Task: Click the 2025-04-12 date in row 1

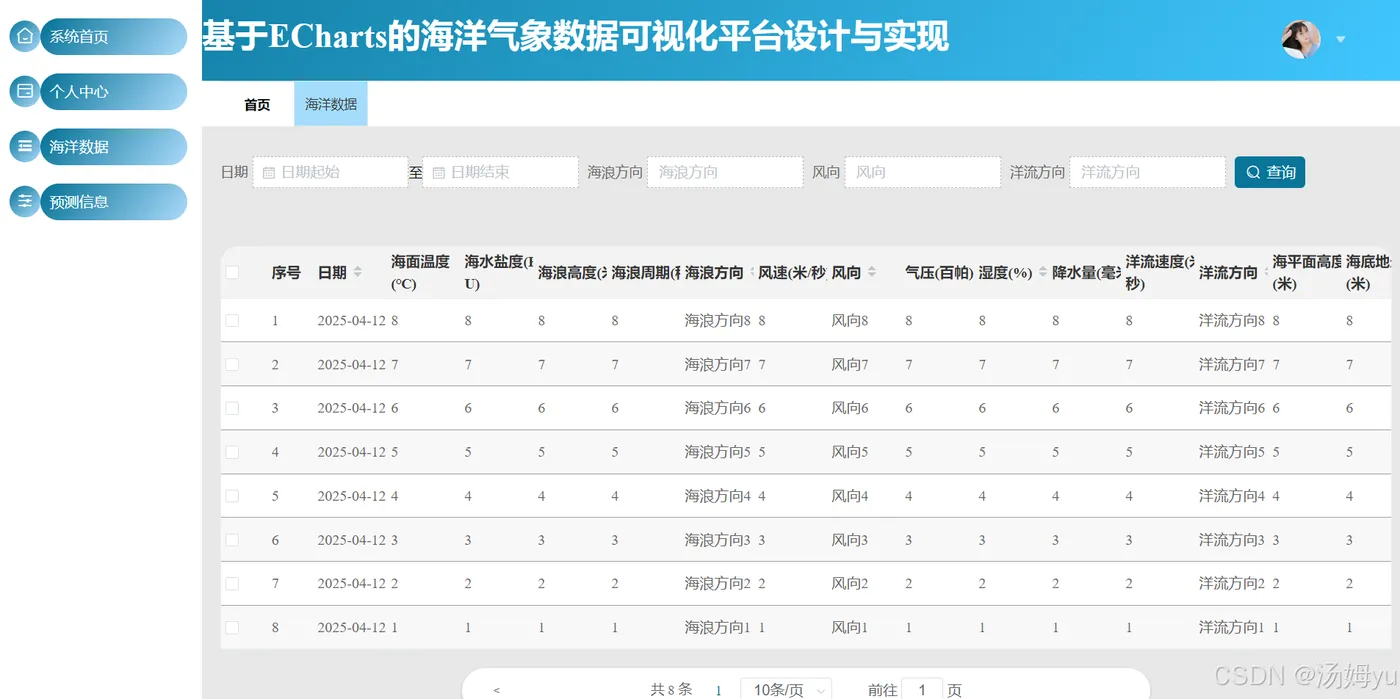Action: tap(351, 321)
